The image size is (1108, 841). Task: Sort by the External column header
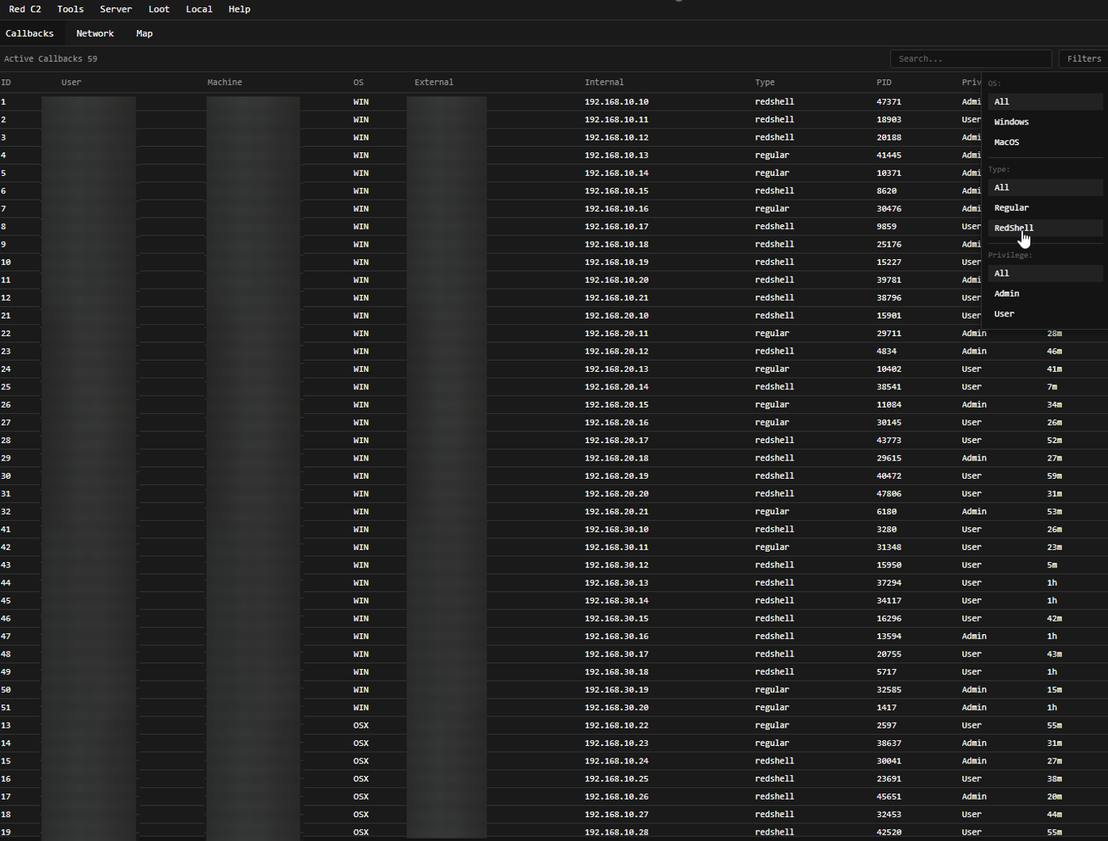[x=434, y=82]
